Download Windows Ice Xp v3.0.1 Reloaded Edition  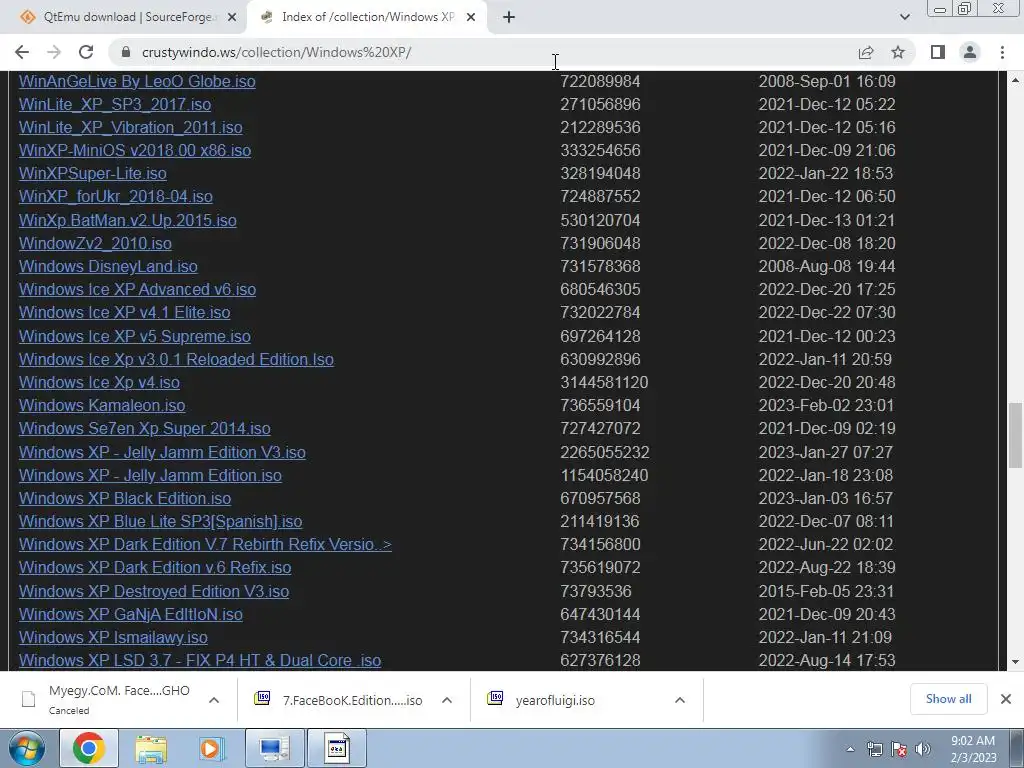tap(176, 359)
